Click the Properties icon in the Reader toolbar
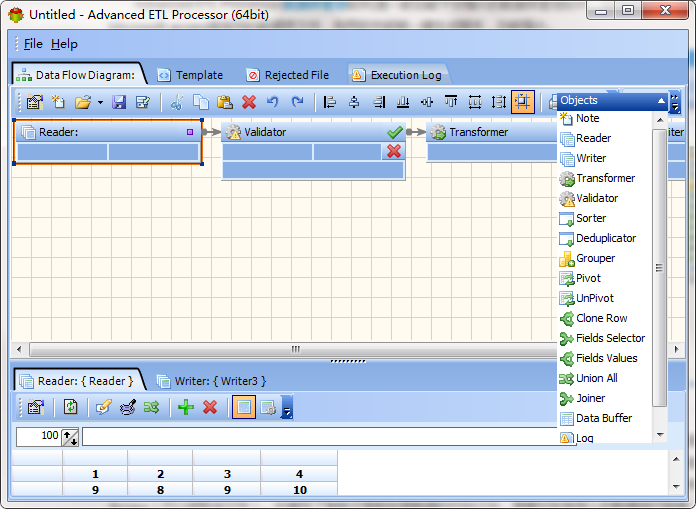This screenshot has height=509, width=696. (36, 407)
